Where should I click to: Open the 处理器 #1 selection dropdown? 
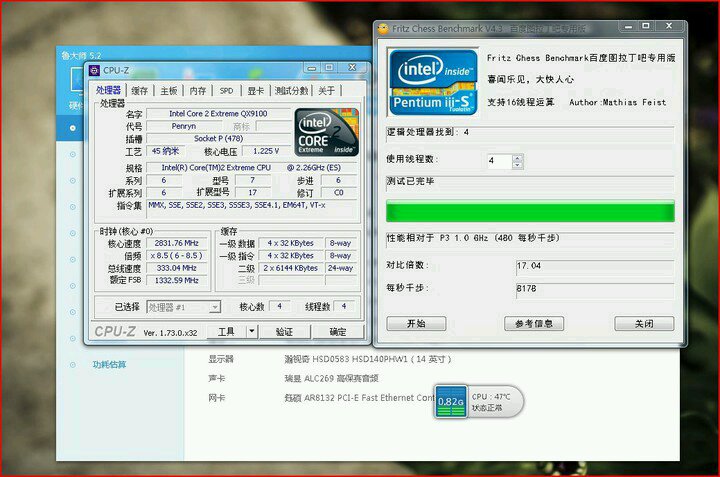[x=184, y=307]
